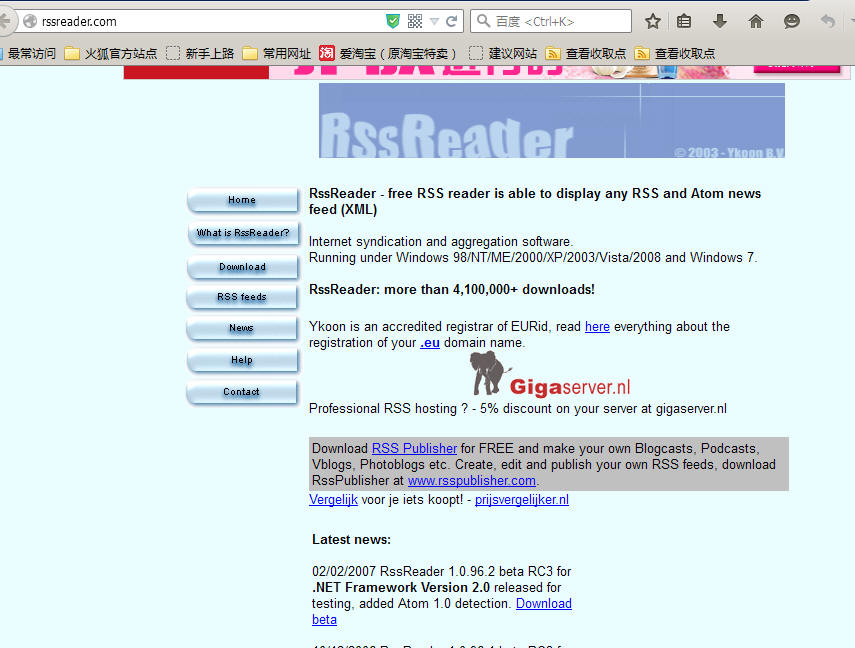The height and width of the screenshot is (648, 855).
Task: Open the RSS Publisher link
Action: coord(414,448)
